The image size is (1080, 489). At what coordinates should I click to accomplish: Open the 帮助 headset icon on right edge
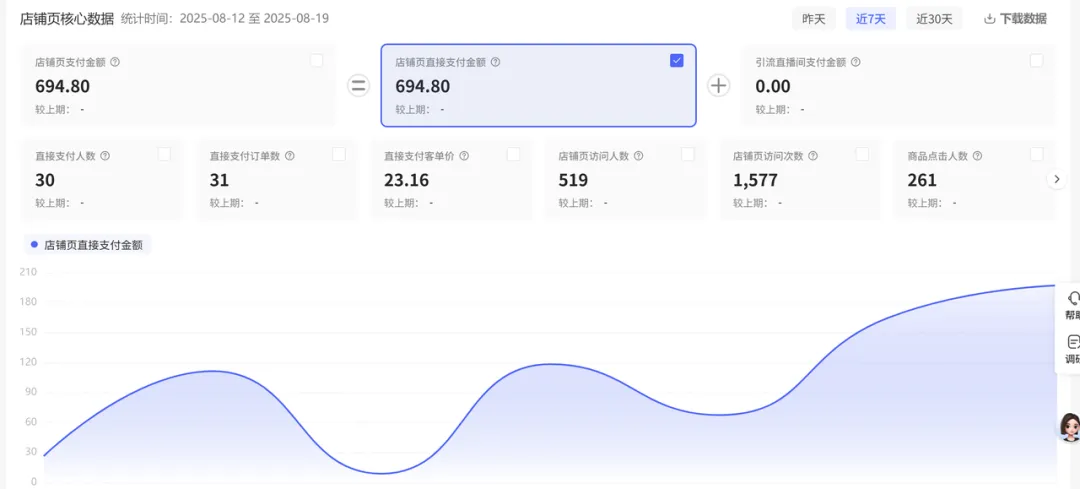[1073, 304]
